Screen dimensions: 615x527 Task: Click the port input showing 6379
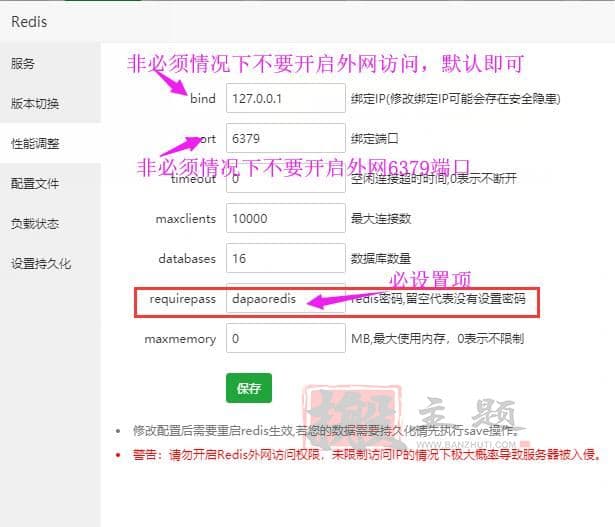(x=286, y=138)
